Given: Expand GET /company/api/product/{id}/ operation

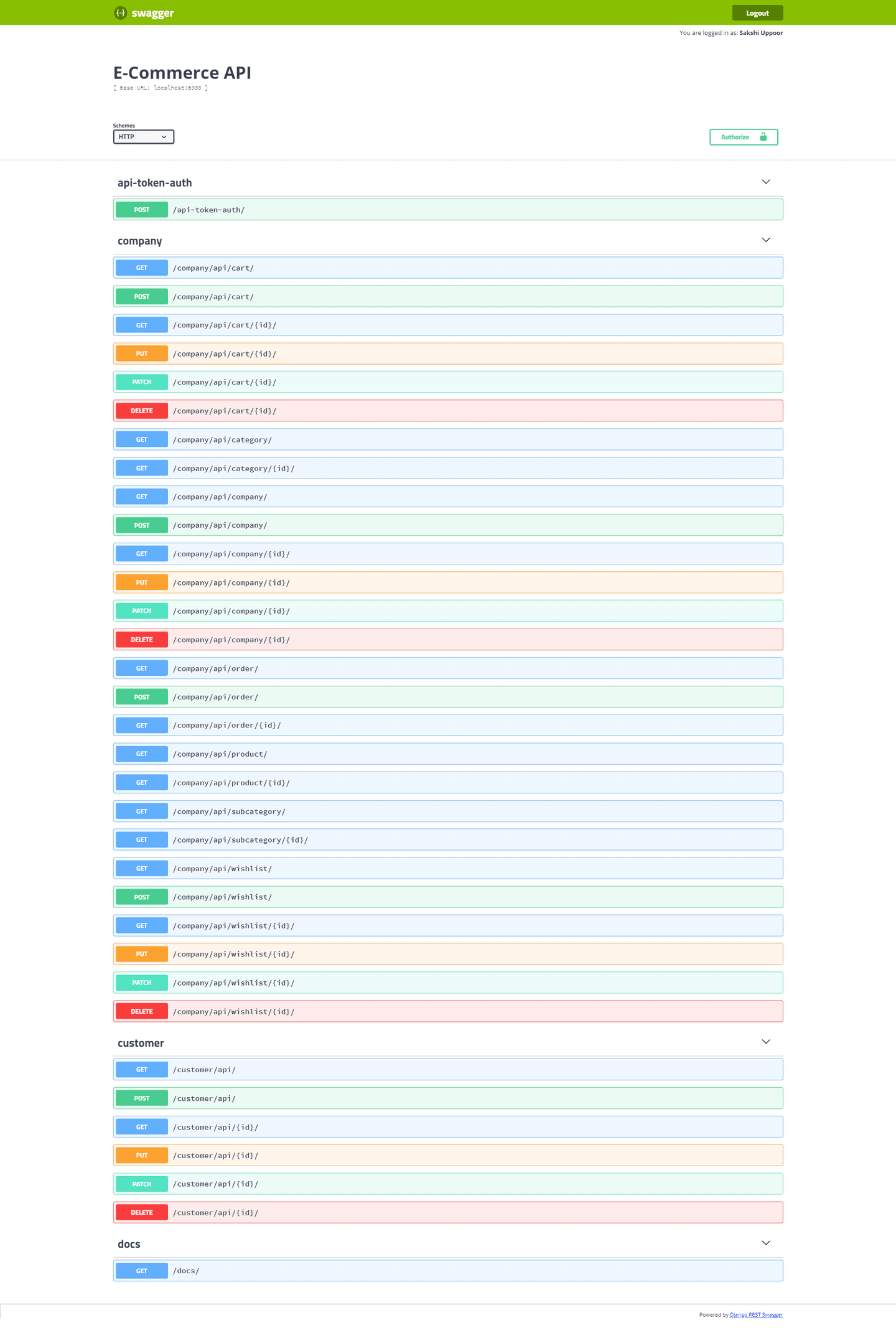Looking at the screenshot, I should pyautogui.click(x=448, y=782).
